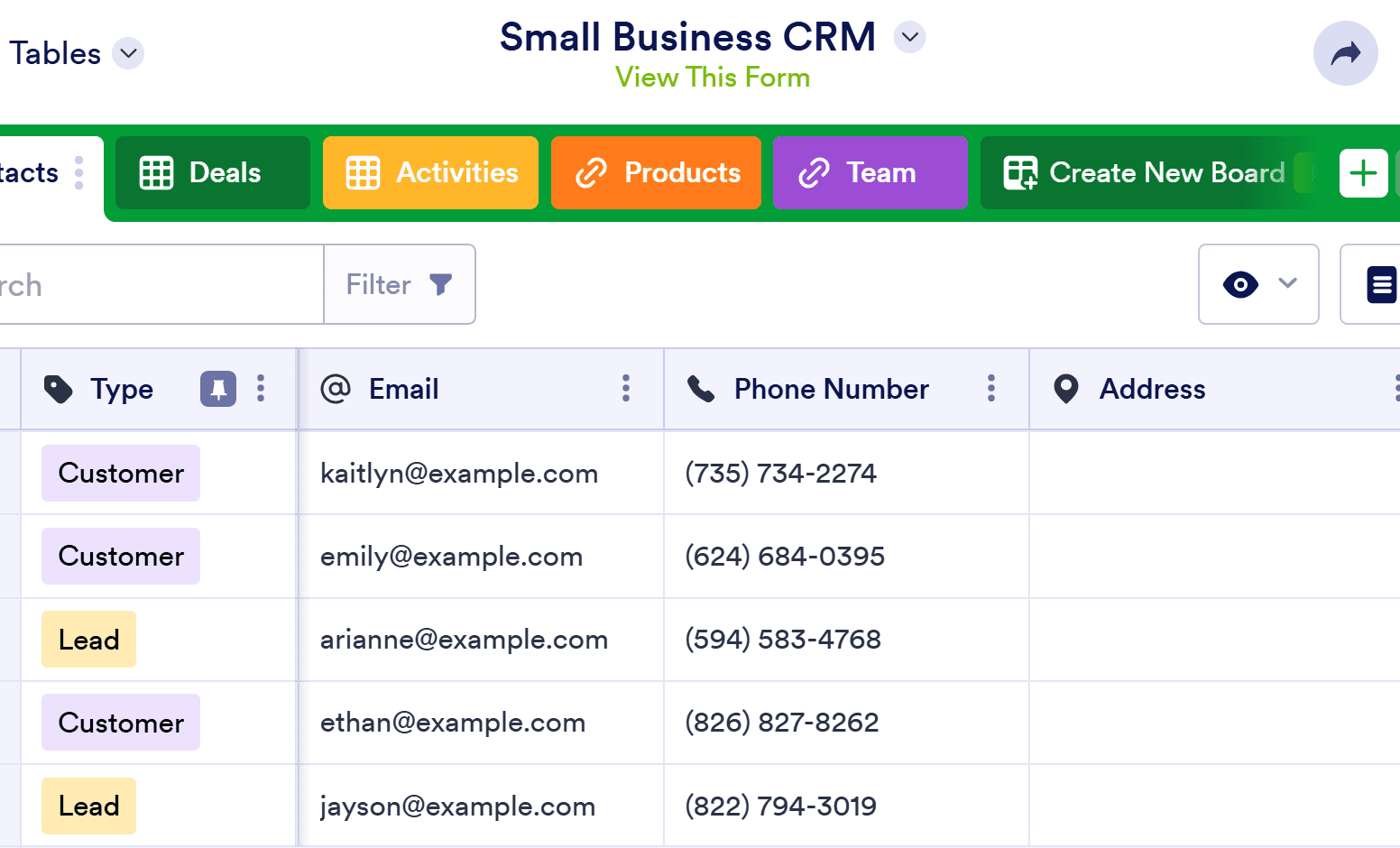
Task: Open the Type column options menu
Action: coord(261,389)
